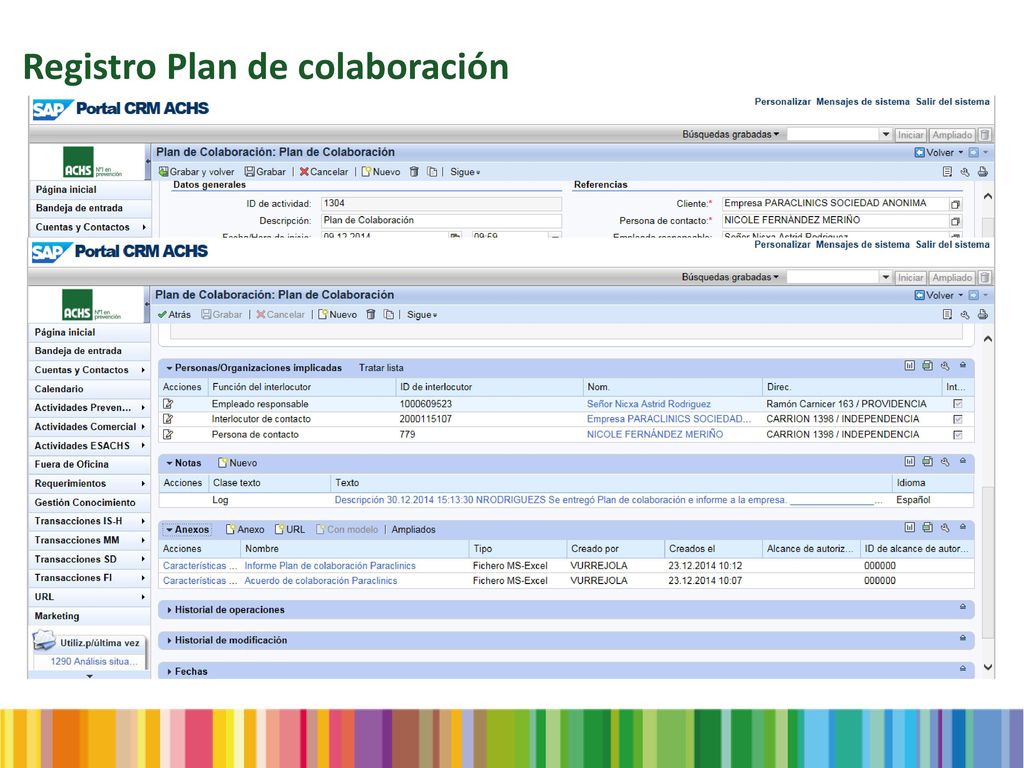Click delete saved search icon in lower screenshot
This screenshot has height=768, width=1024.
[985, 278]
